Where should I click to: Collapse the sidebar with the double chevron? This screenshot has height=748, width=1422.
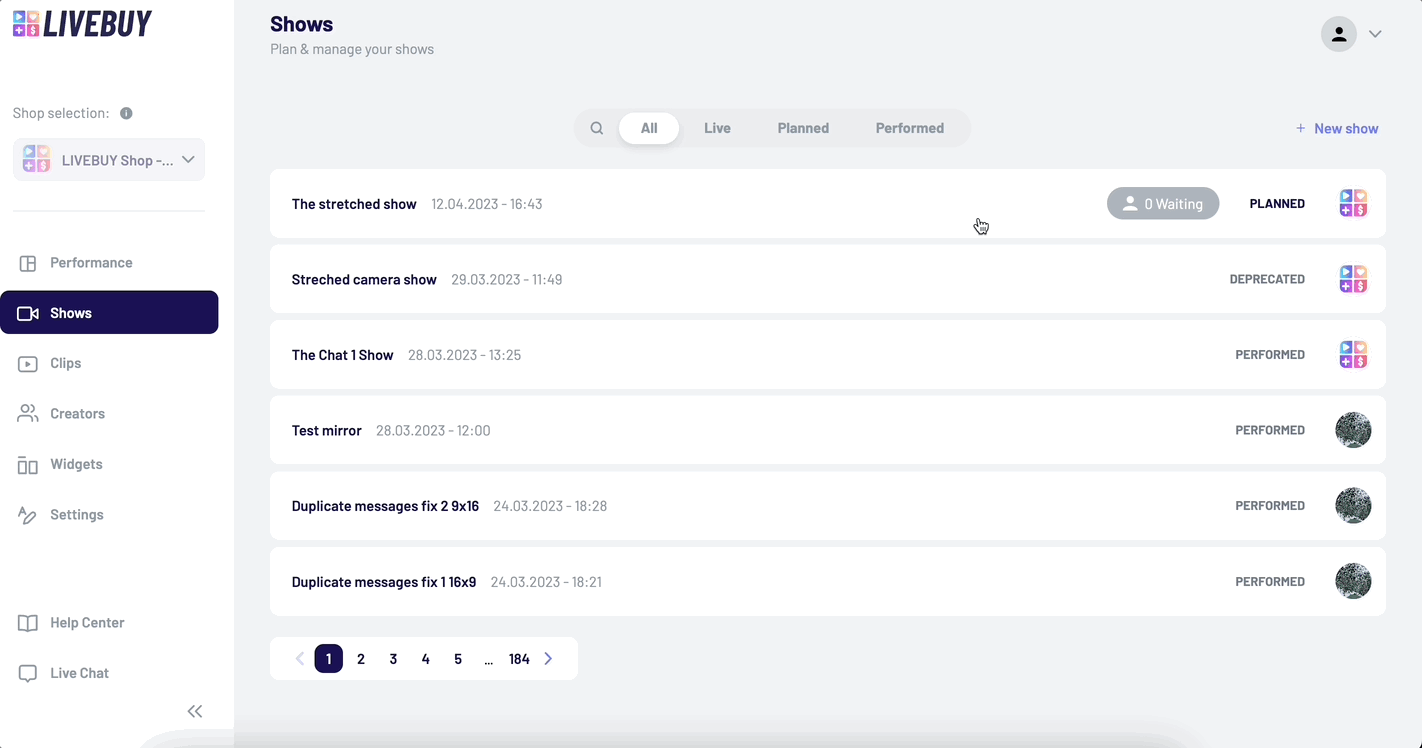[x=195, y=711]
